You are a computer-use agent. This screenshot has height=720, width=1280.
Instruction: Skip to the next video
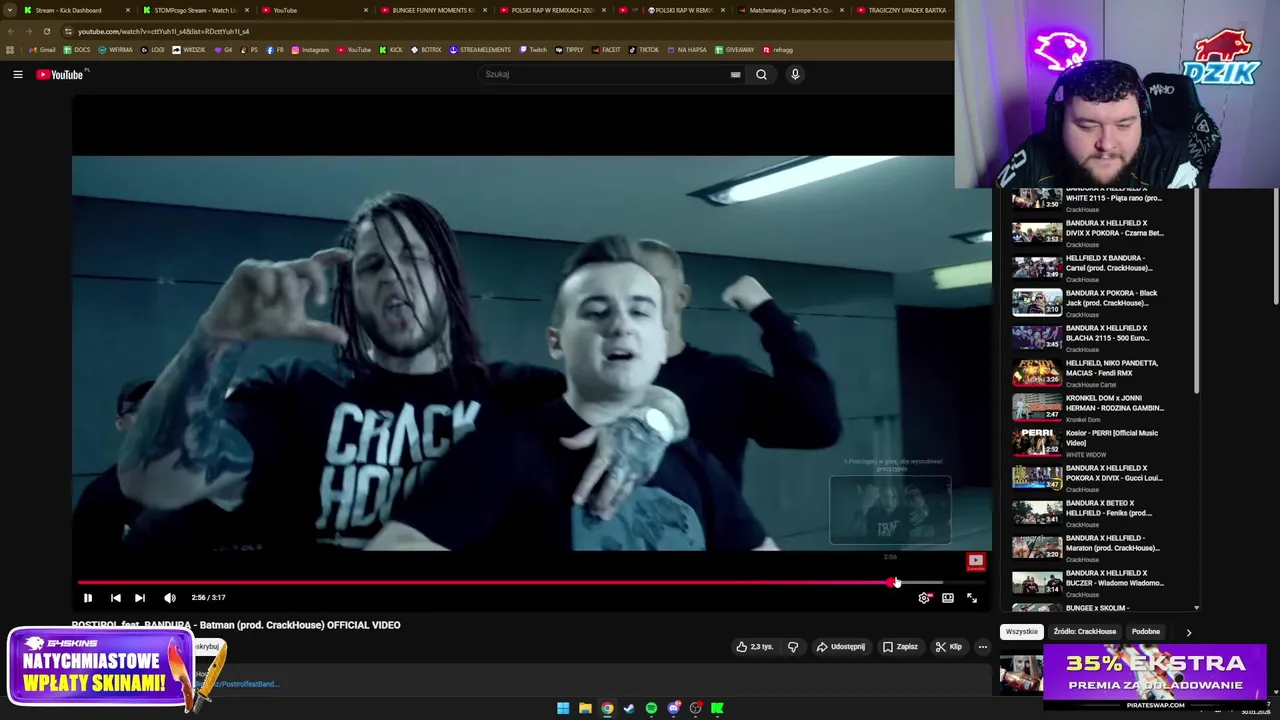pyautogui.click(x=140, y=598)
